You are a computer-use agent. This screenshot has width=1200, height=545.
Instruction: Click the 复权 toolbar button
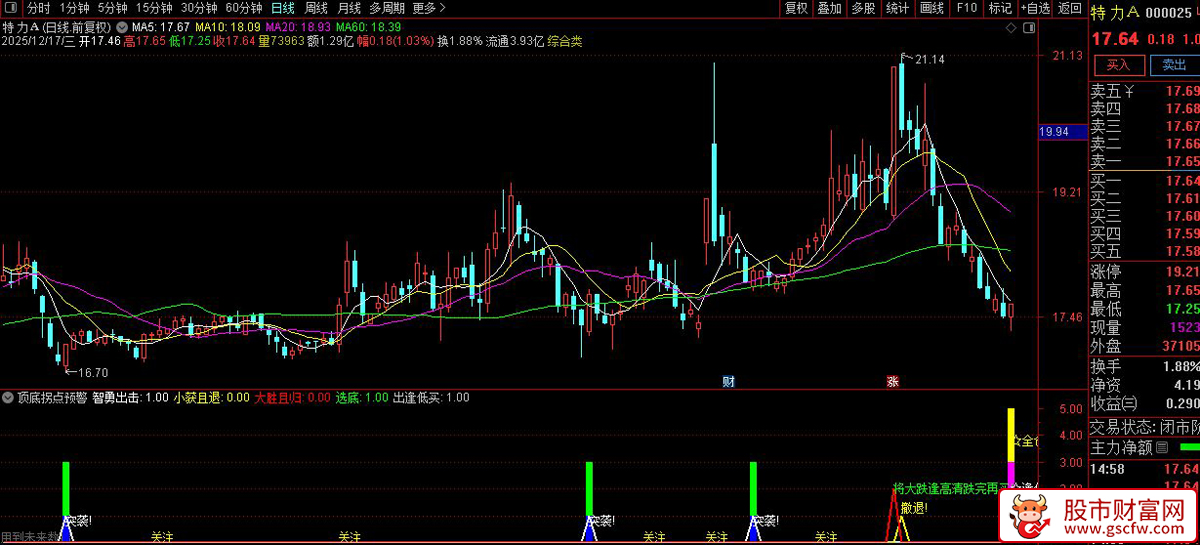coord(796,8)
